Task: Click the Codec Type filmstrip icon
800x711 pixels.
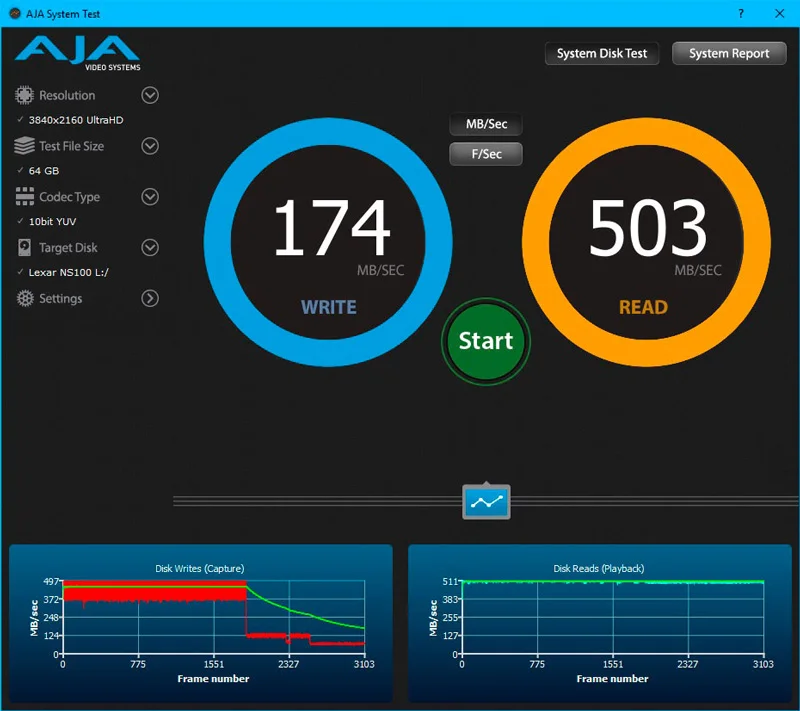Action: pyautogui.click(x=24, y=196)
